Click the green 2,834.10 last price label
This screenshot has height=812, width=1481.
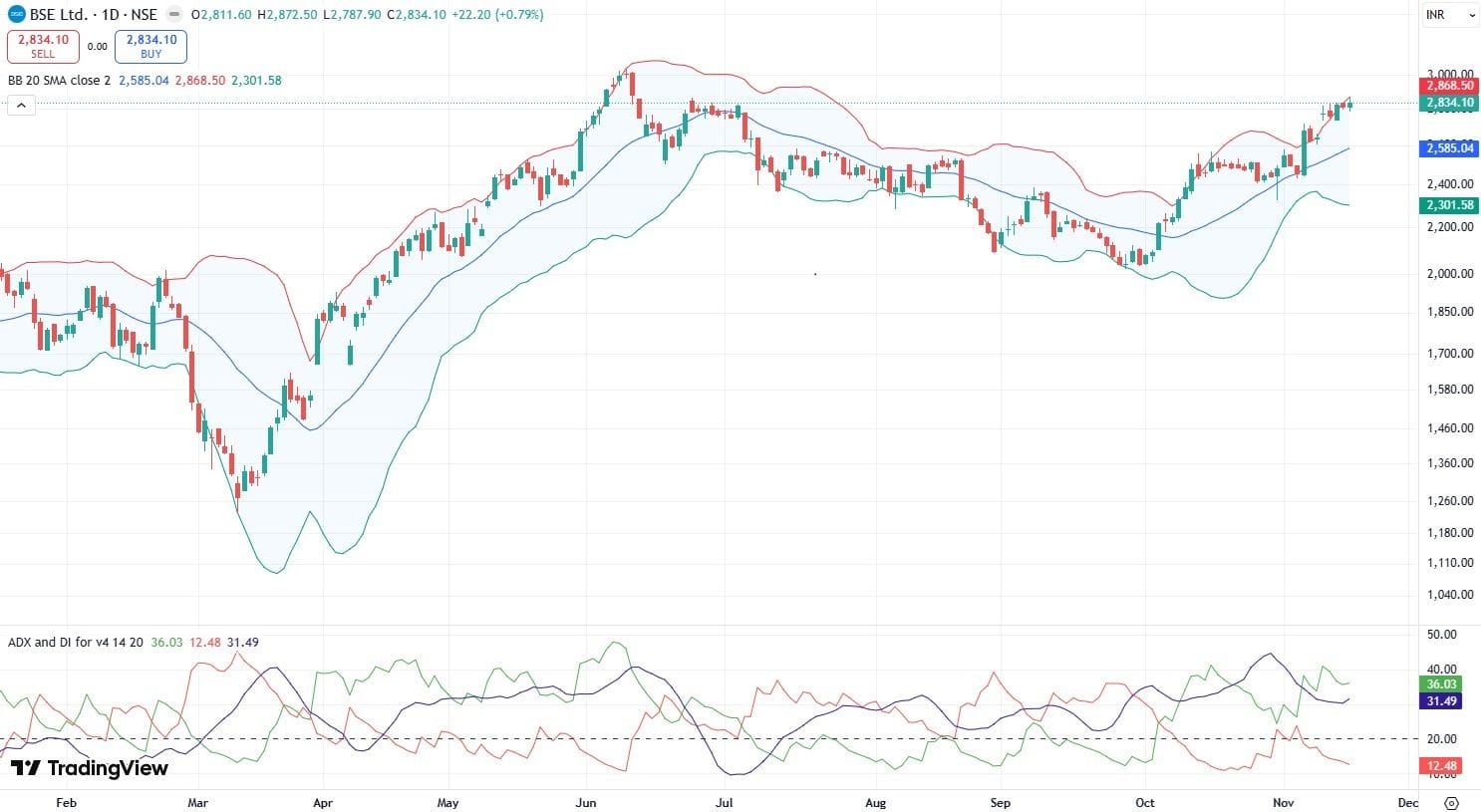click(x=1448, y=103)
